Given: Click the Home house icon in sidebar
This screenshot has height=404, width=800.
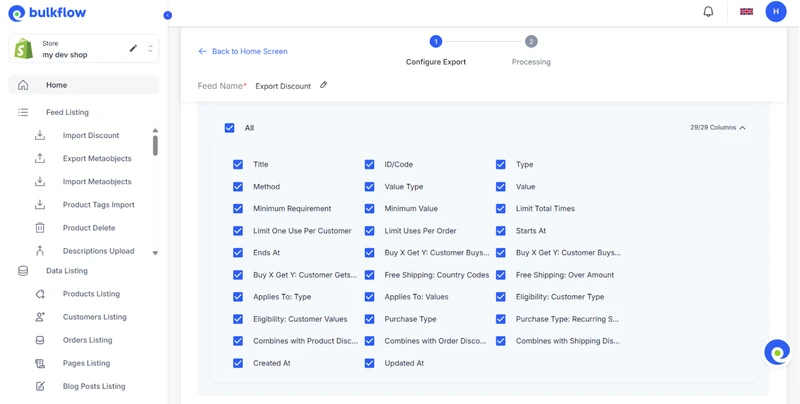Looking at the screenshot, I should (23, 85).
